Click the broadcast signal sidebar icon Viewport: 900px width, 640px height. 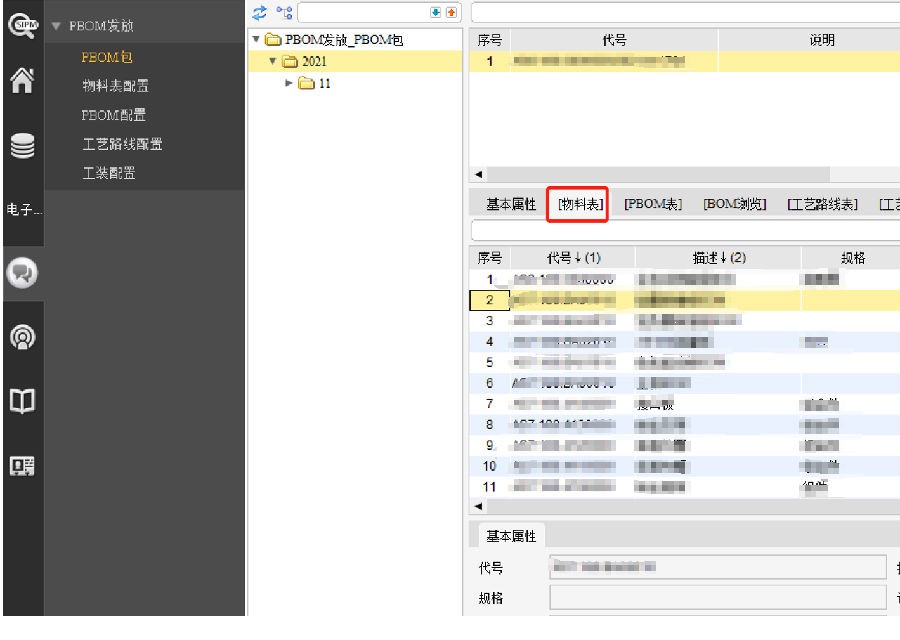[20, 337]
